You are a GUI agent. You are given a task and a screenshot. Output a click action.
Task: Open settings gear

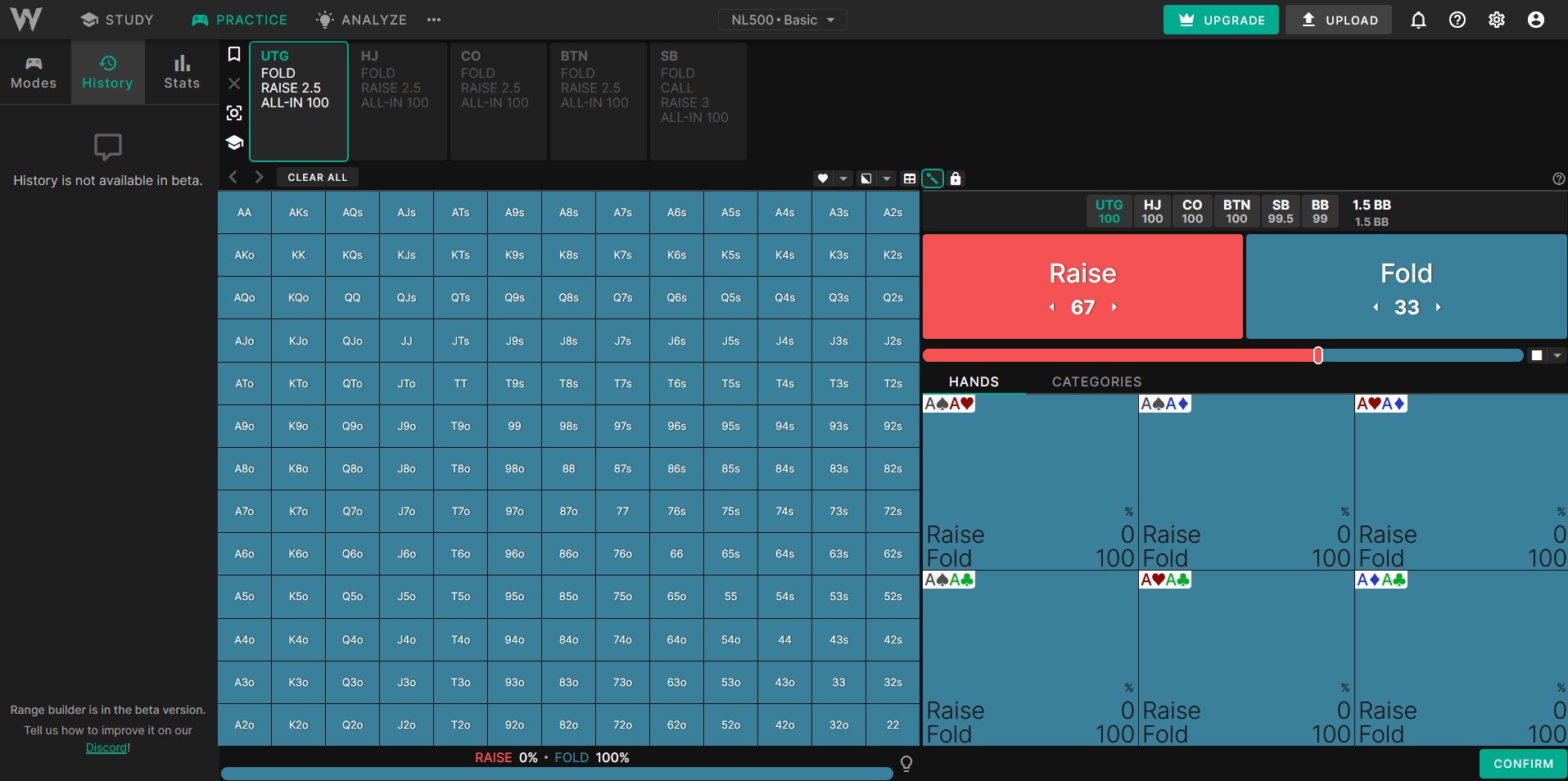(1497, 20)
